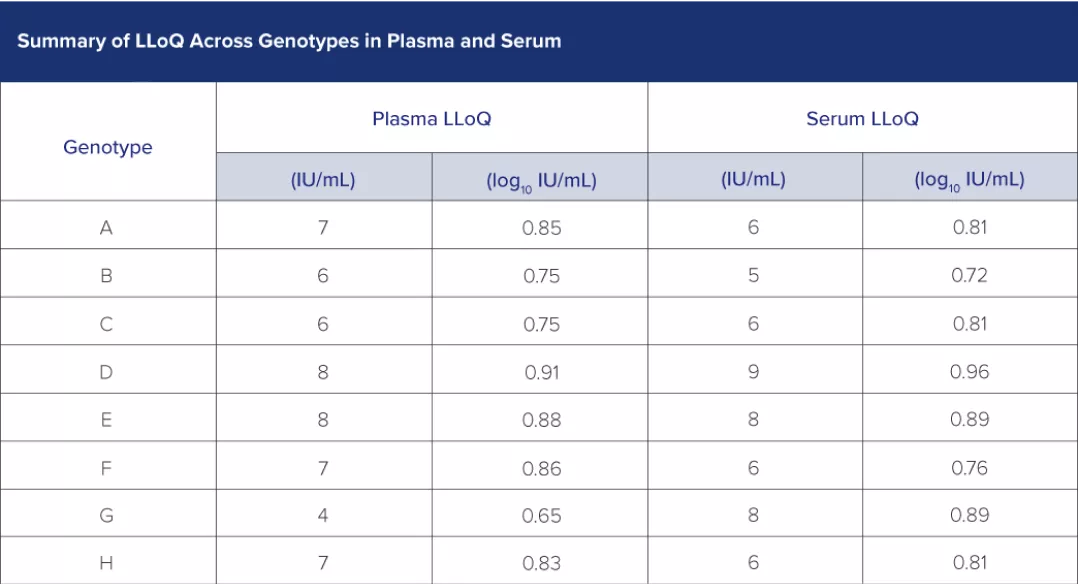Image resolution: width=1078 pixels, height=584 pixels.
Task: Select the Genotype column header
Action: 108,147
